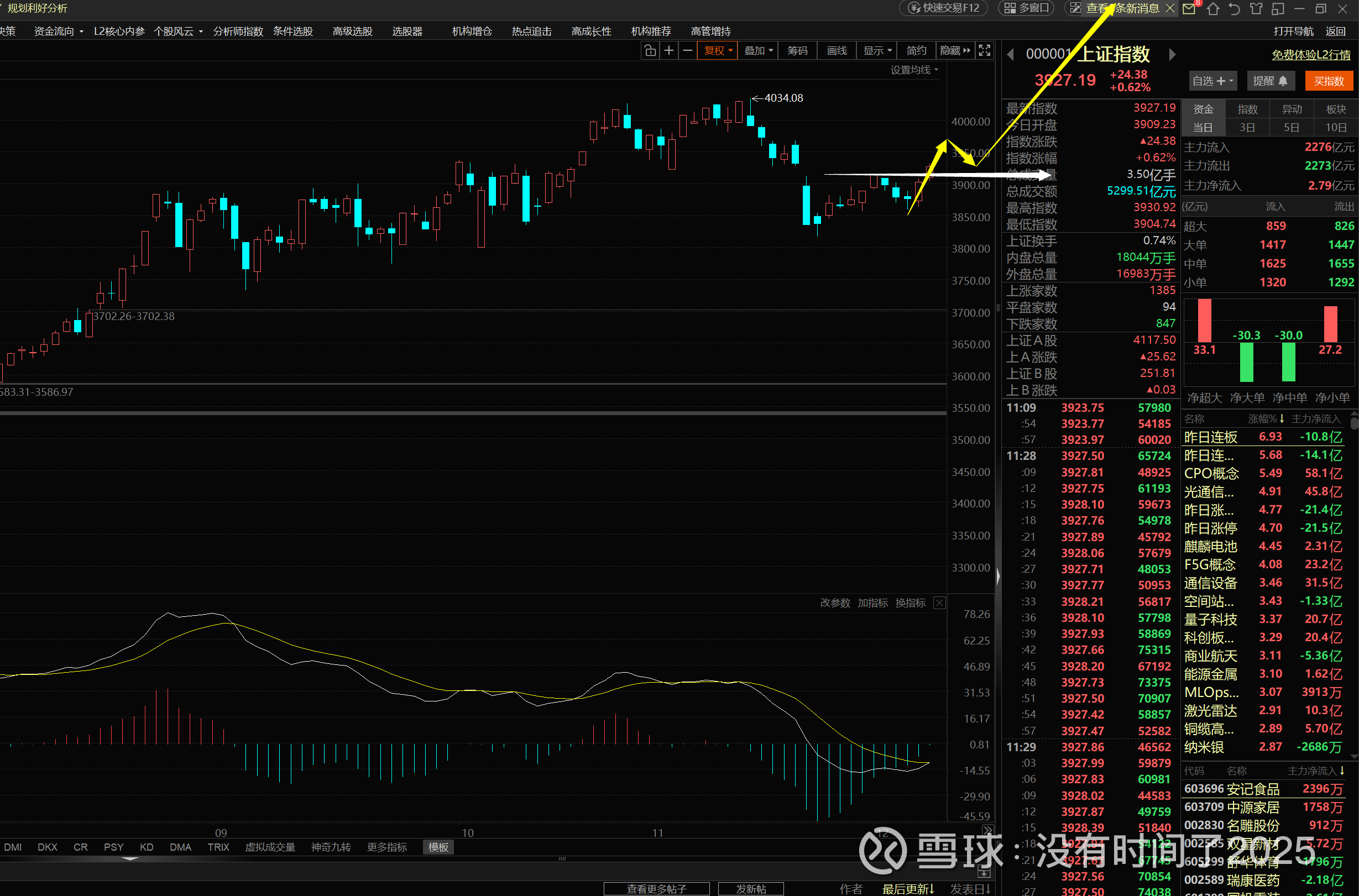Image resolution: width=1359 pixels, height=896 pixels.
Task: Click 快速交易F12 quick trade button
Action: (x=944, y=8)
